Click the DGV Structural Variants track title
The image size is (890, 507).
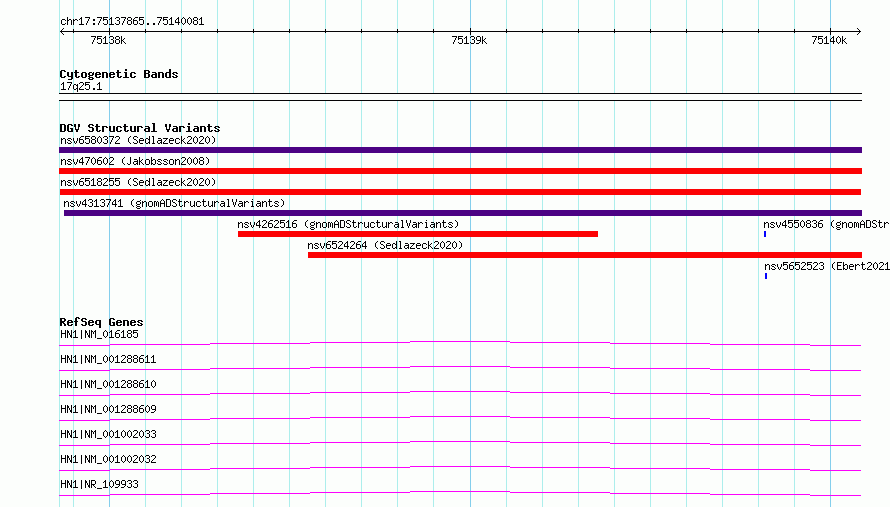tap(140, 128)
